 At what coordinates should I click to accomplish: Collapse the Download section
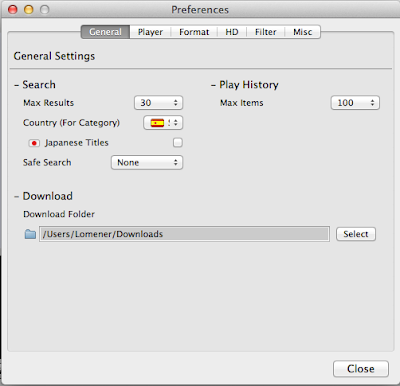(17, 197)
